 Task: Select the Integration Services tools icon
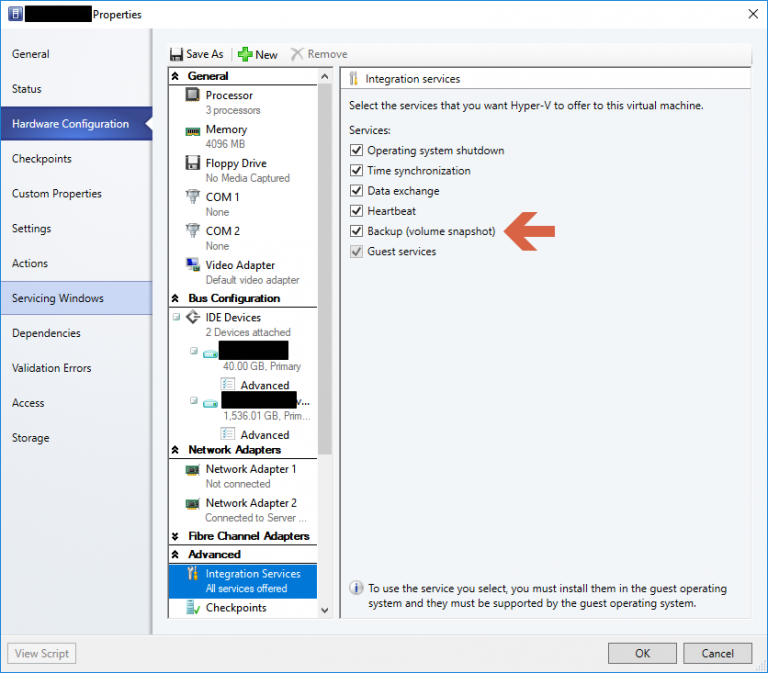(192, 573)
